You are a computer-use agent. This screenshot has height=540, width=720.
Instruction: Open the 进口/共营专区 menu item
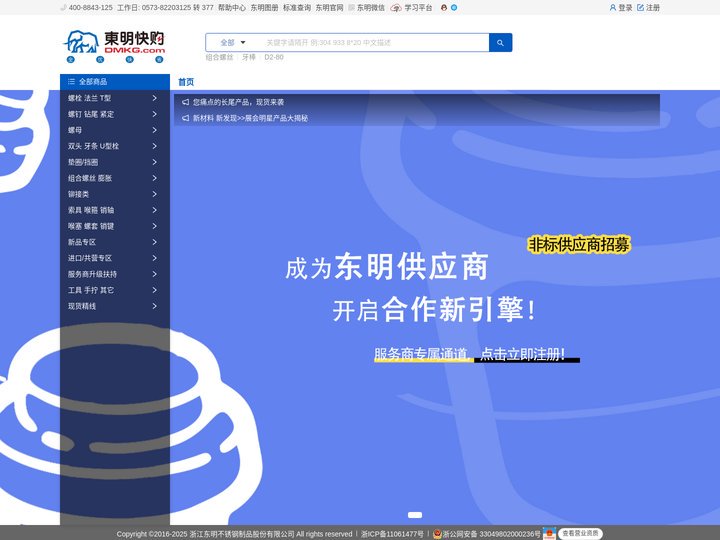tap(115, 258)
